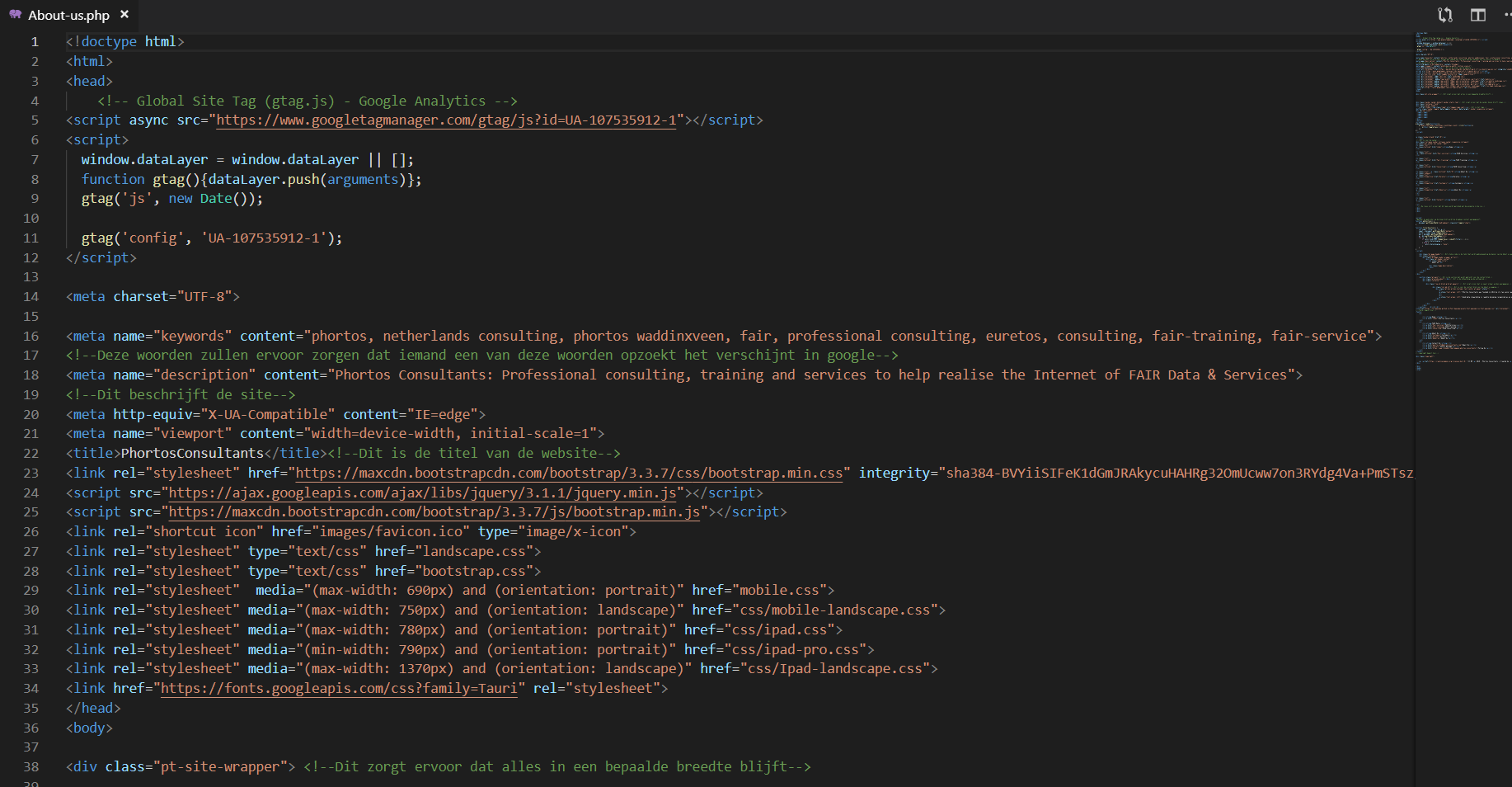Close the About-us.php tab
Image resolution: width=1512 pixels, height=787 pixels.
[x=124, y=14]
